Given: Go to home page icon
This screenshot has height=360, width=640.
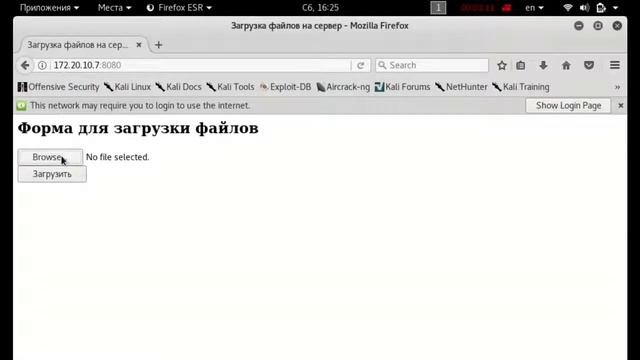Looking at the screenshot, I should pos(566,65).
